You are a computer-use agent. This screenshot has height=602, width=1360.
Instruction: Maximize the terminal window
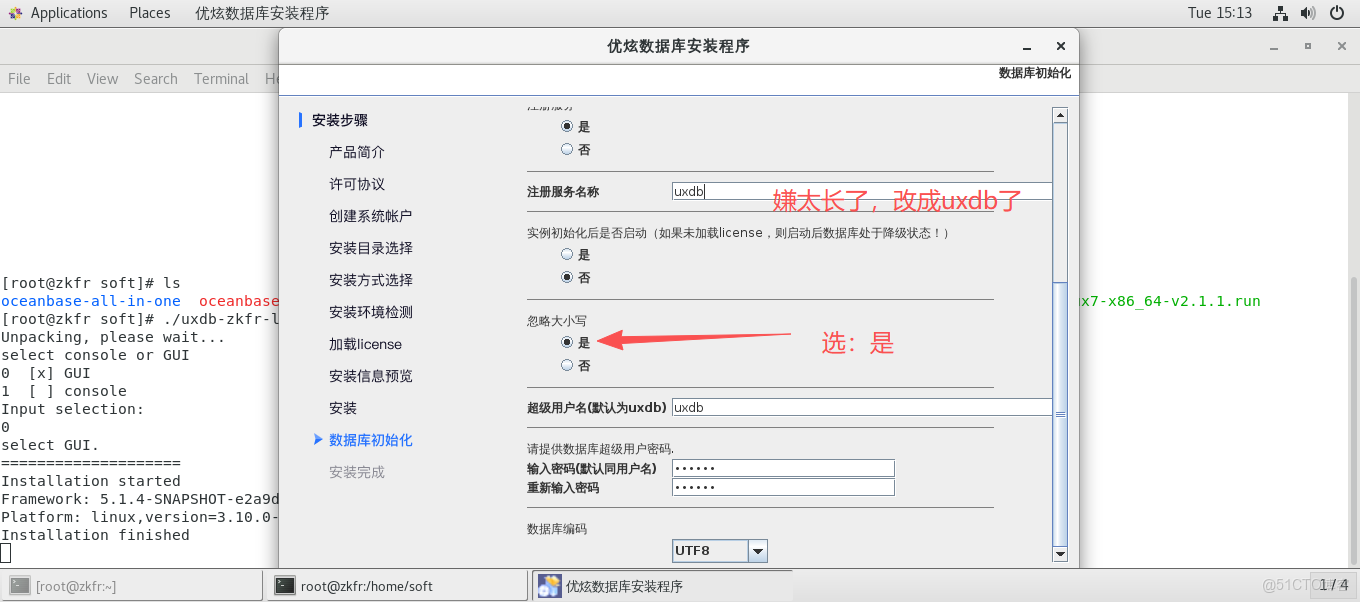pos(1307,46)
